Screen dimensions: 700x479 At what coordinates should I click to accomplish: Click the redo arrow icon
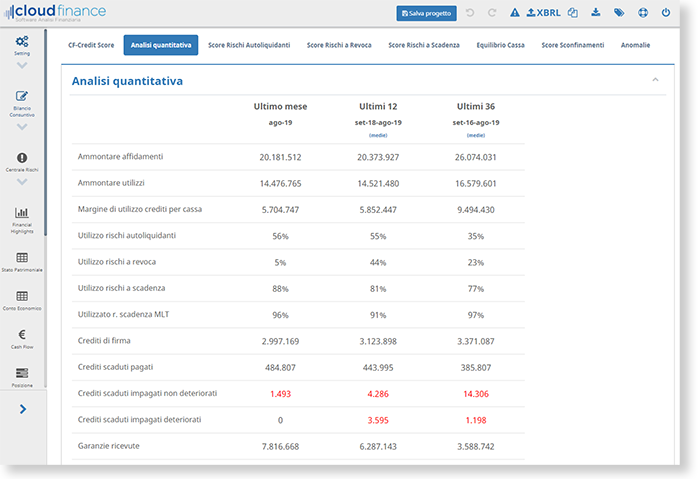[492, 12]
